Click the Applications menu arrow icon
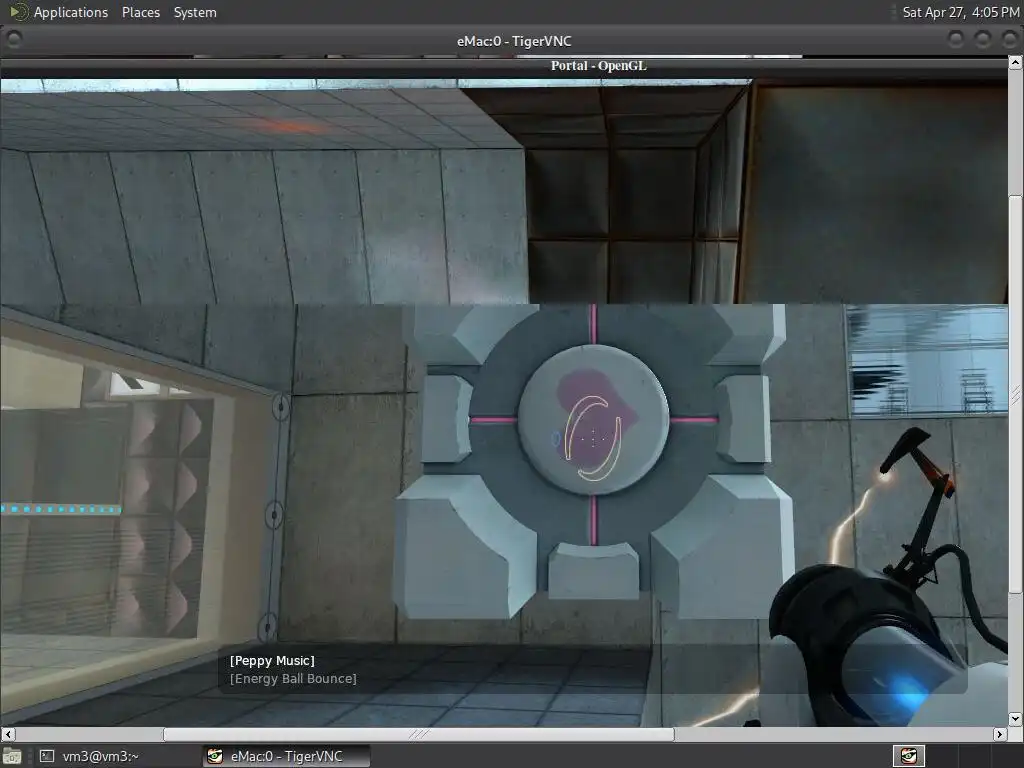This screenshot has width=1024, height=768. (x=19, y=12)
